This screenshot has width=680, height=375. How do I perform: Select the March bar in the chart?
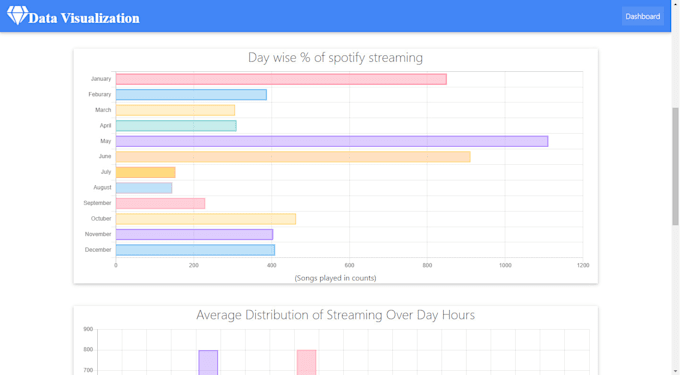[175, 110]
